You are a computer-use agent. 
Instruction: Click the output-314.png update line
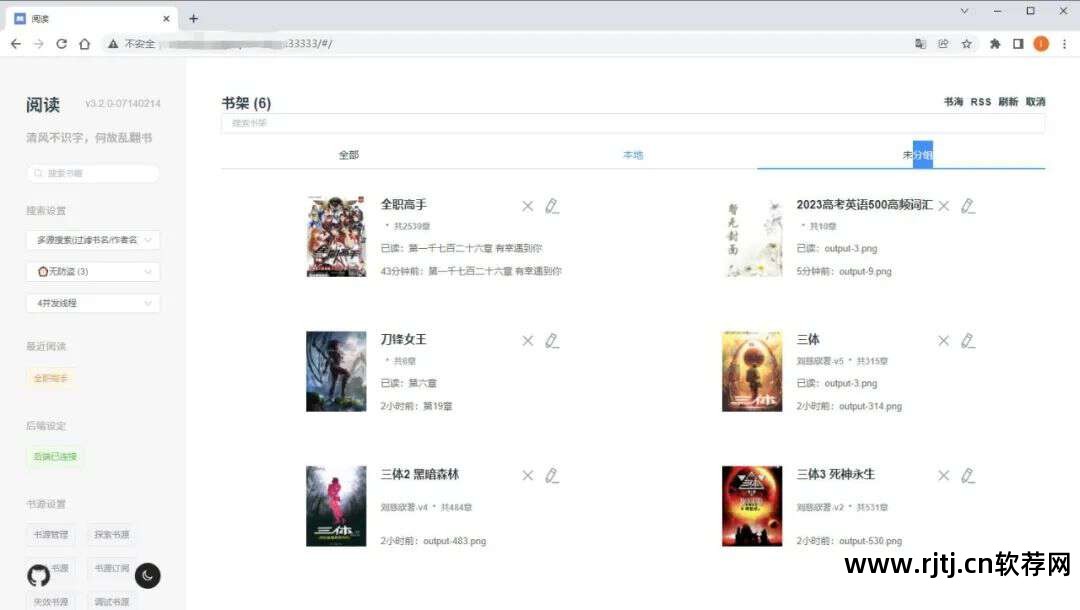[x=849, y=406]
